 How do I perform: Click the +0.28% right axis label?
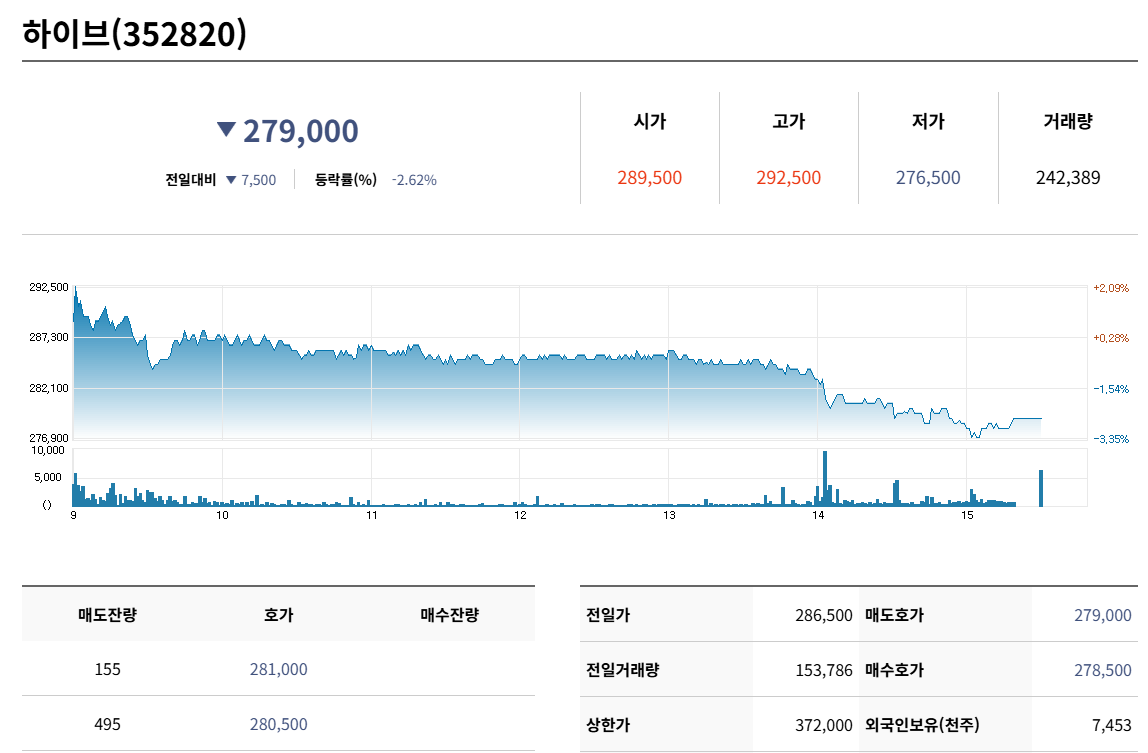(1111, 338)
